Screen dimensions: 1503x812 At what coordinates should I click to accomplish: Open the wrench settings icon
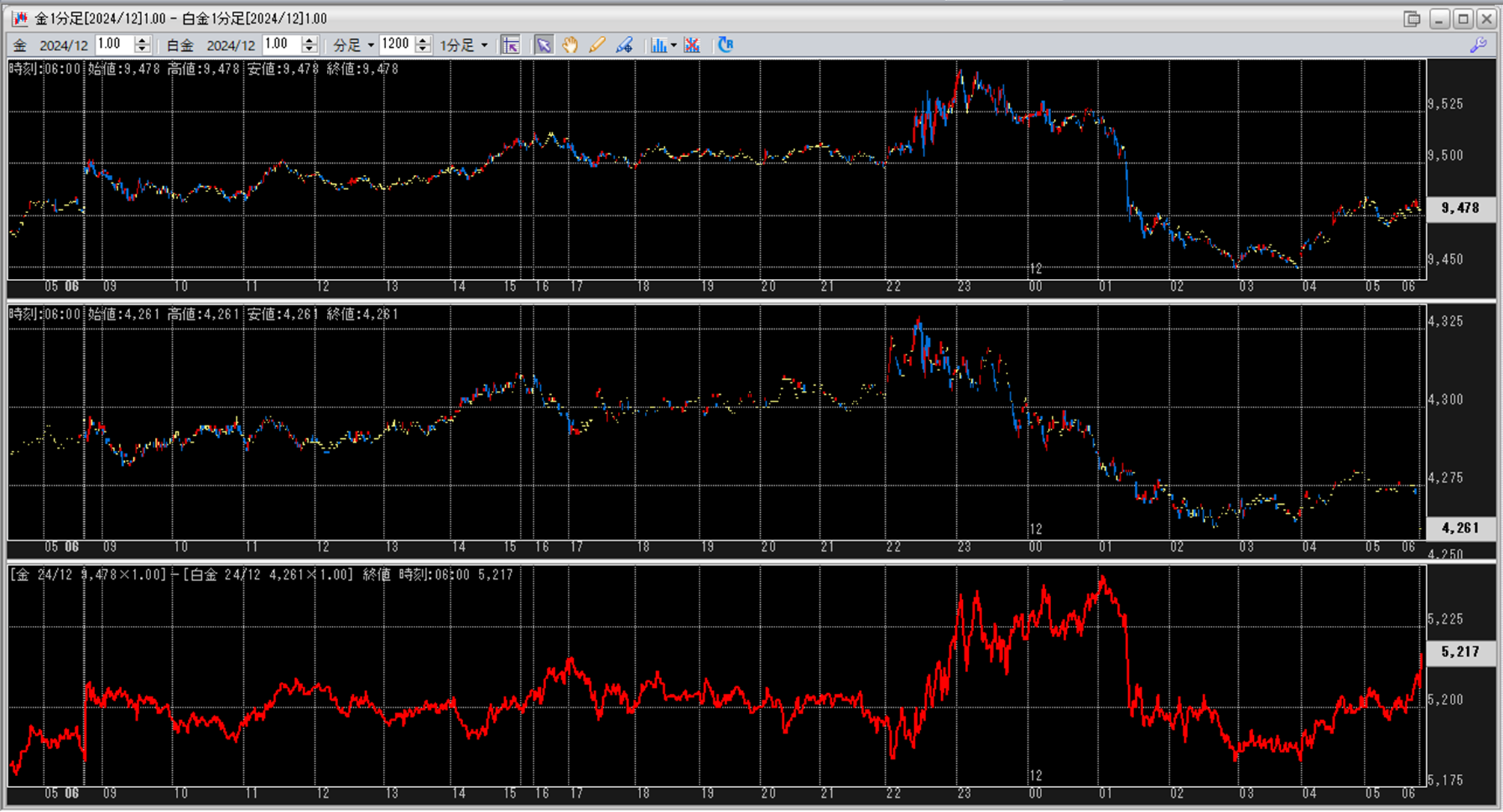(1478, 45)
